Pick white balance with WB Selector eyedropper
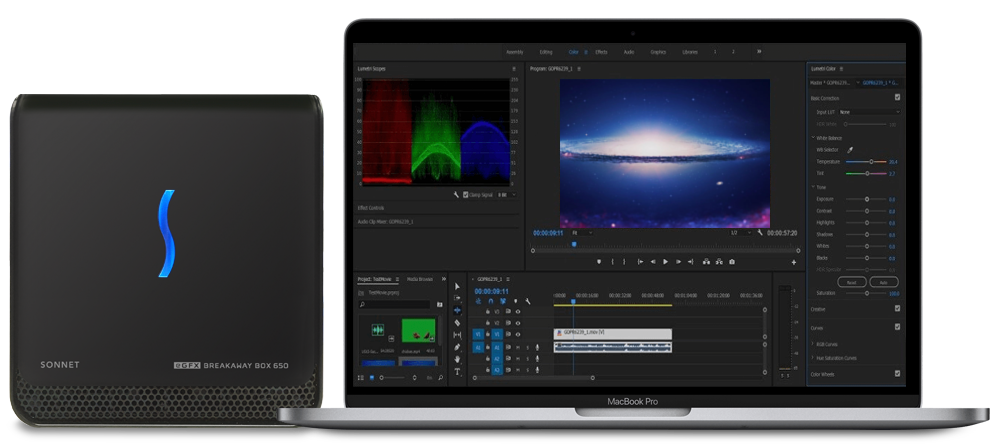This screenshot has height=448, width=1000. coord(850,150)
